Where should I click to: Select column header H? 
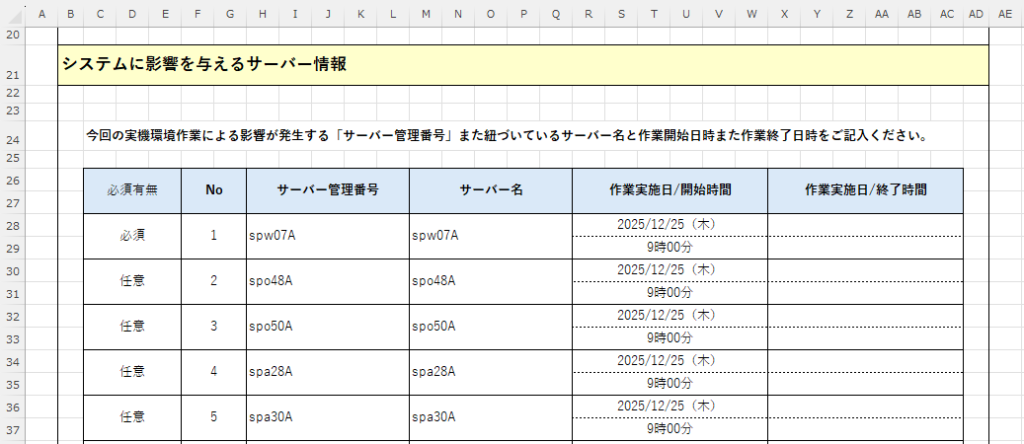point(262,14)
